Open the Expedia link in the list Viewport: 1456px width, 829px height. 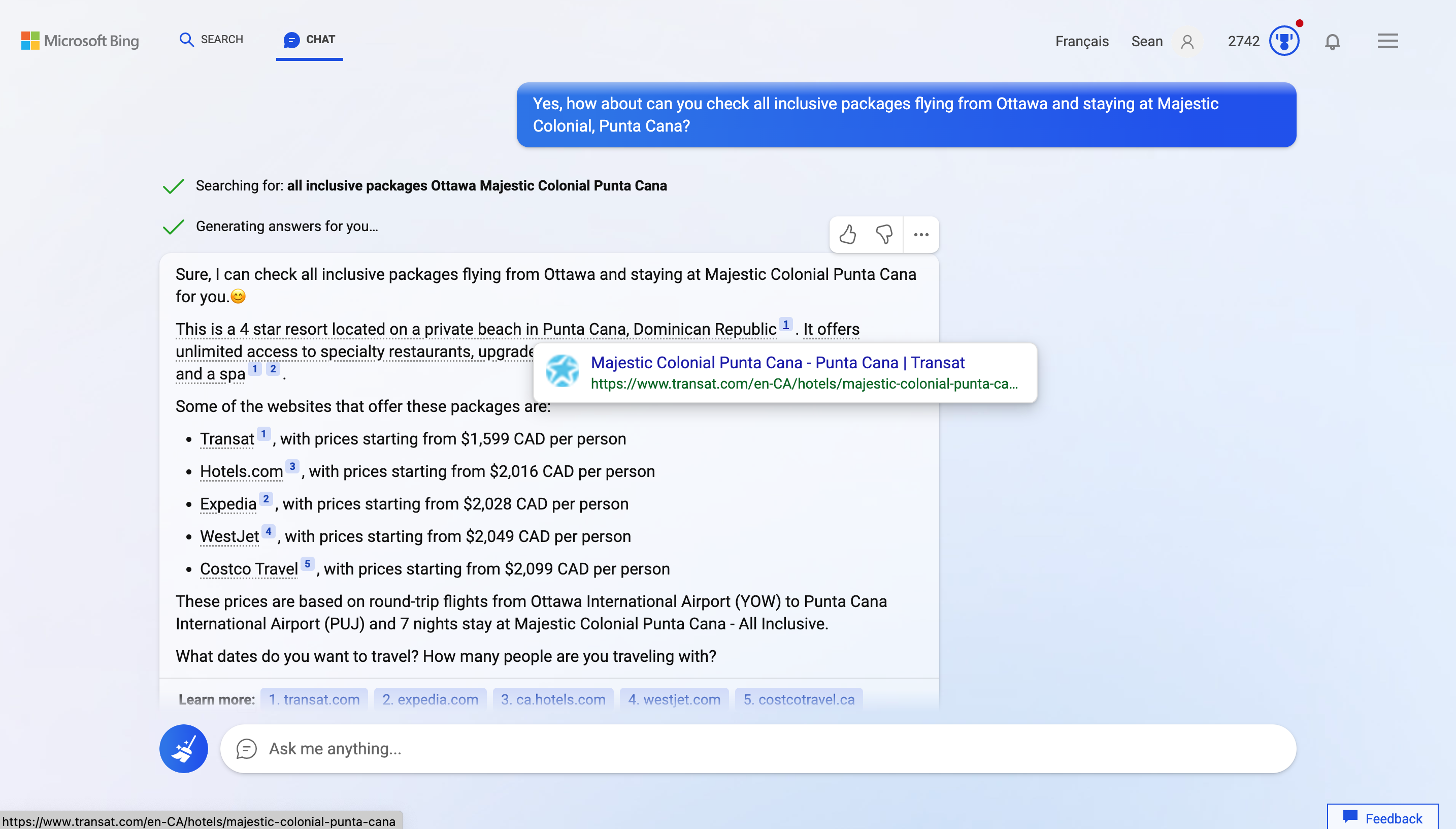point(227,504)
